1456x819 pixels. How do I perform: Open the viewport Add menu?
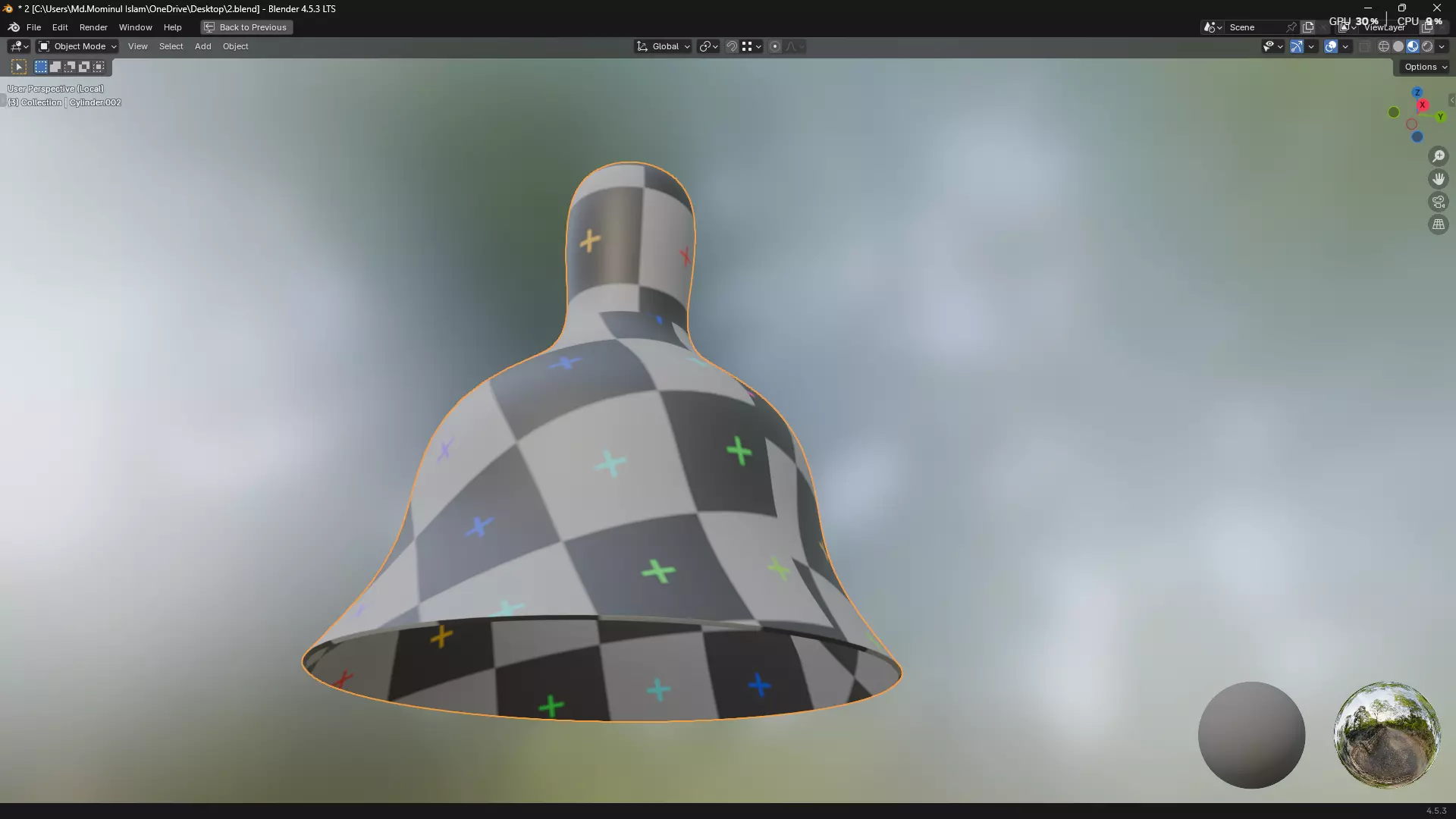tap(202, 46)
